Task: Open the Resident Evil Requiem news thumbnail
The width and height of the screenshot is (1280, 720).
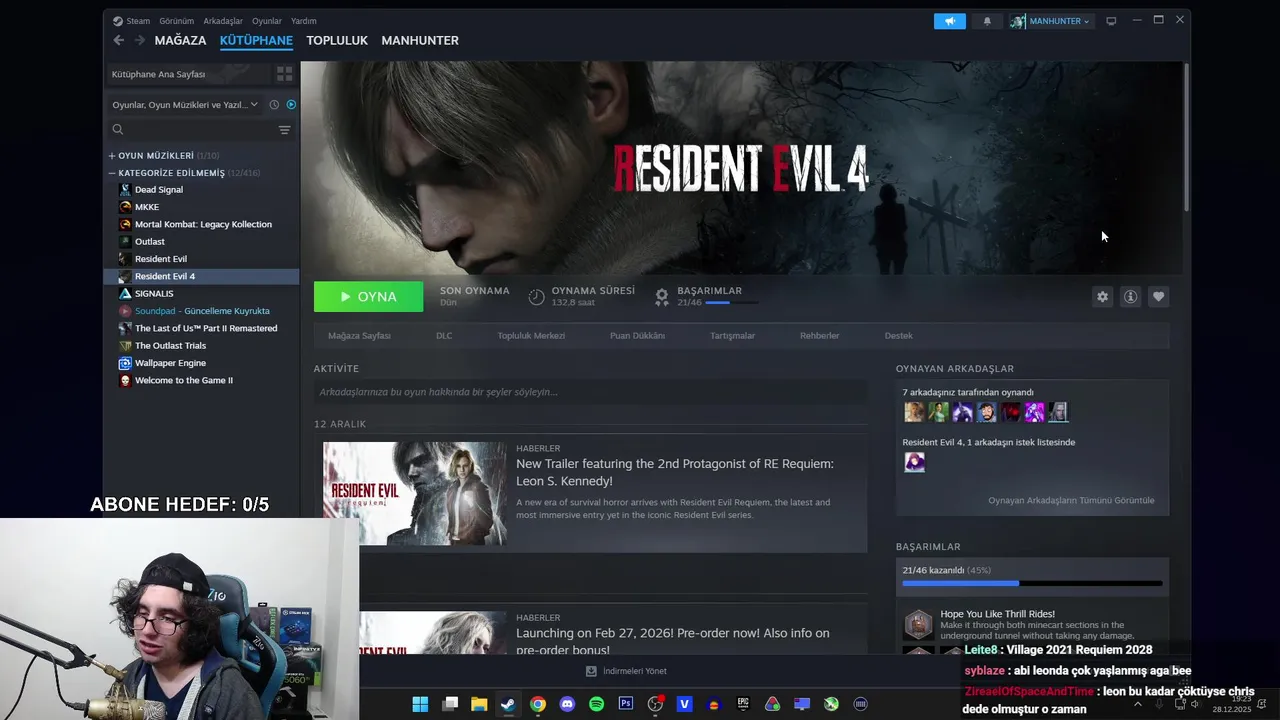Action: [415, 494]
